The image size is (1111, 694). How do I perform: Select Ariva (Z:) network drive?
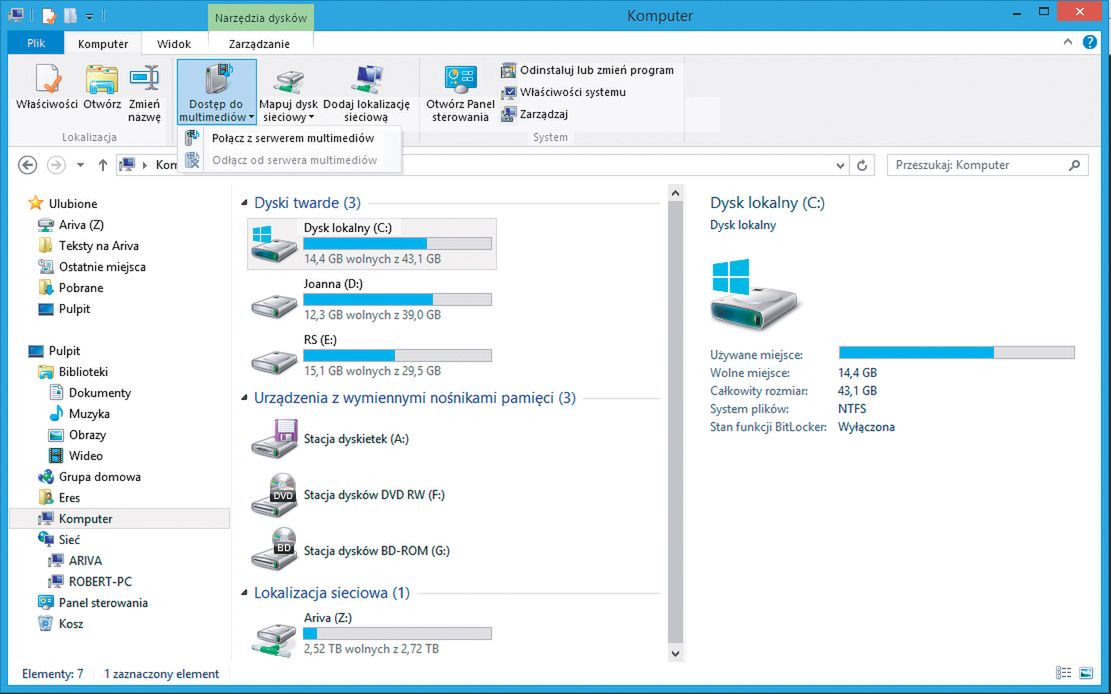click(372, 633)
